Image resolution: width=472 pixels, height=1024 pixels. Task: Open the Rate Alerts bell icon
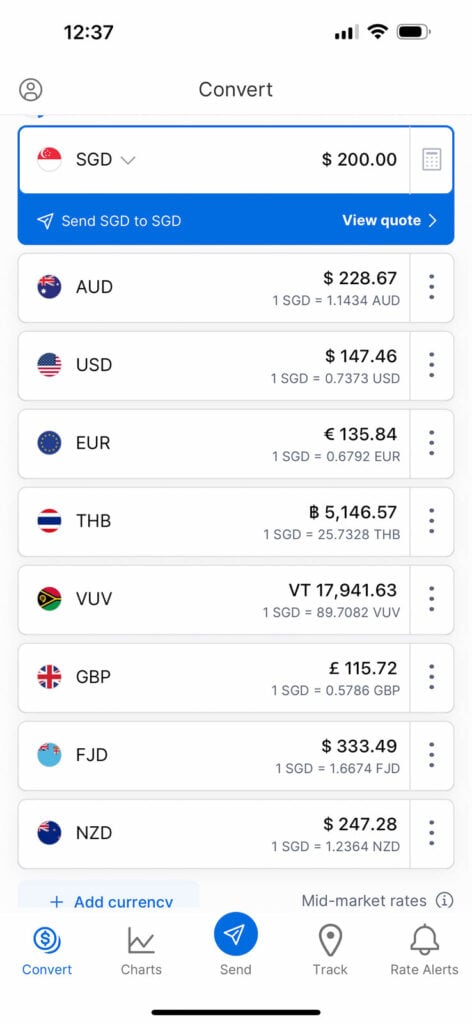[424, 940]
